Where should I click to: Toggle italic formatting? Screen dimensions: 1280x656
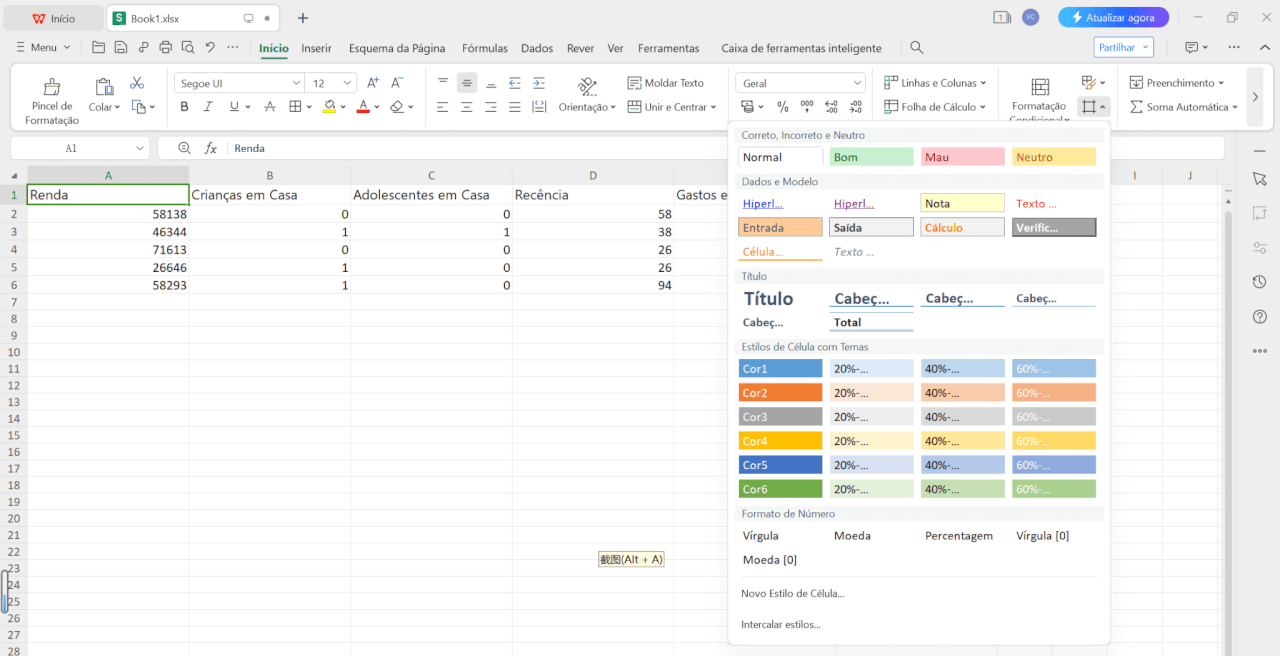[x=208, y=107]
